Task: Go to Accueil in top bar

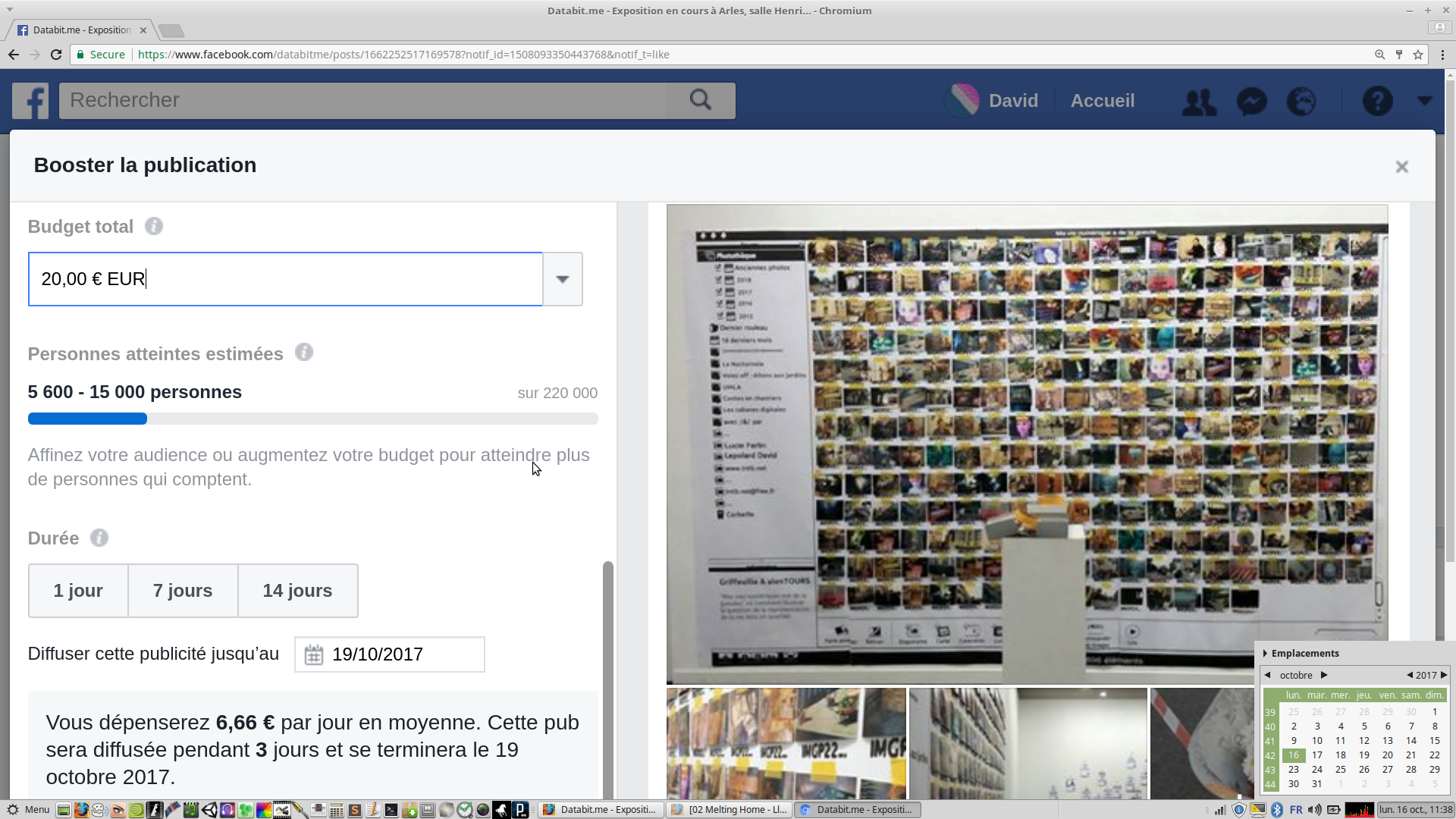Action: 1102,101
